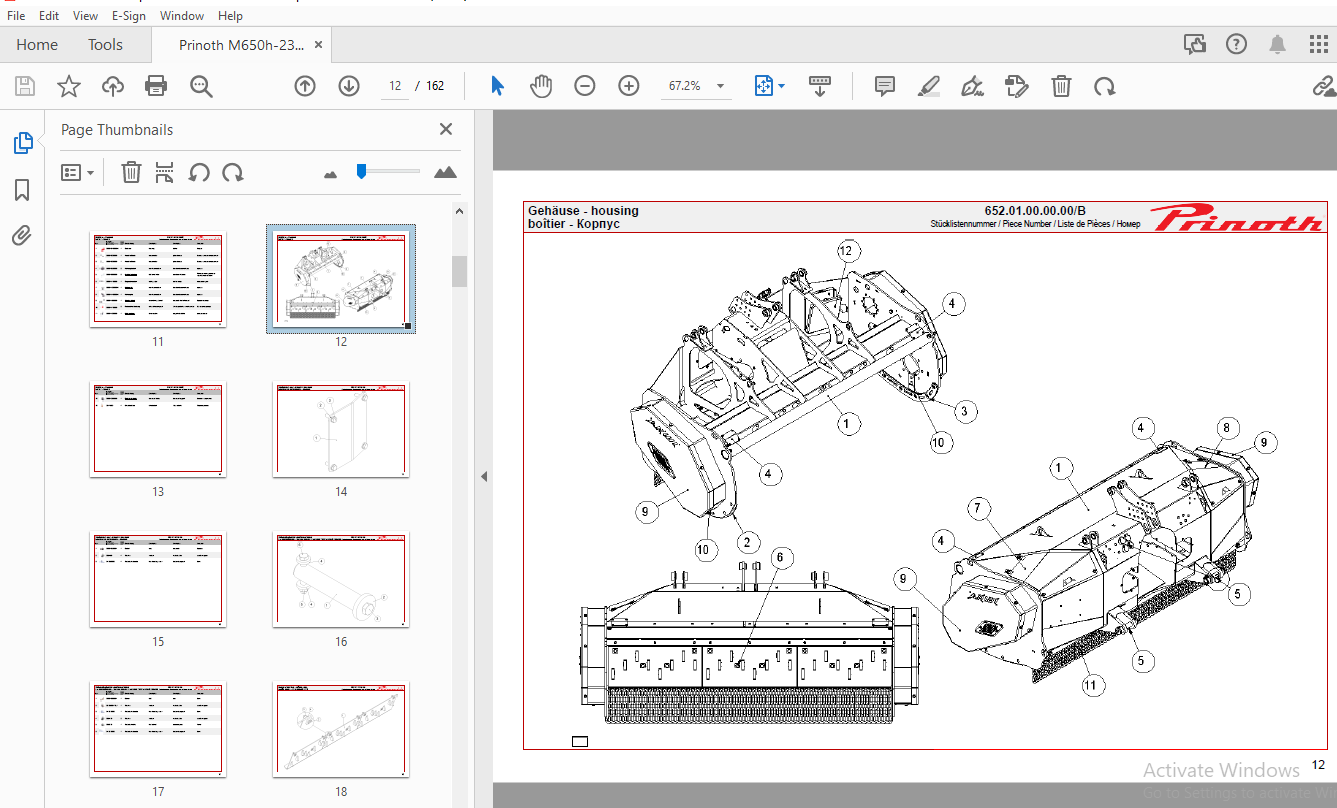Image resolution: width=1337 pixels, height=808 pixels.
Task: Delete selected pages in the thumbnails panel
Action: pyautogui.click(x=131, y=172)
